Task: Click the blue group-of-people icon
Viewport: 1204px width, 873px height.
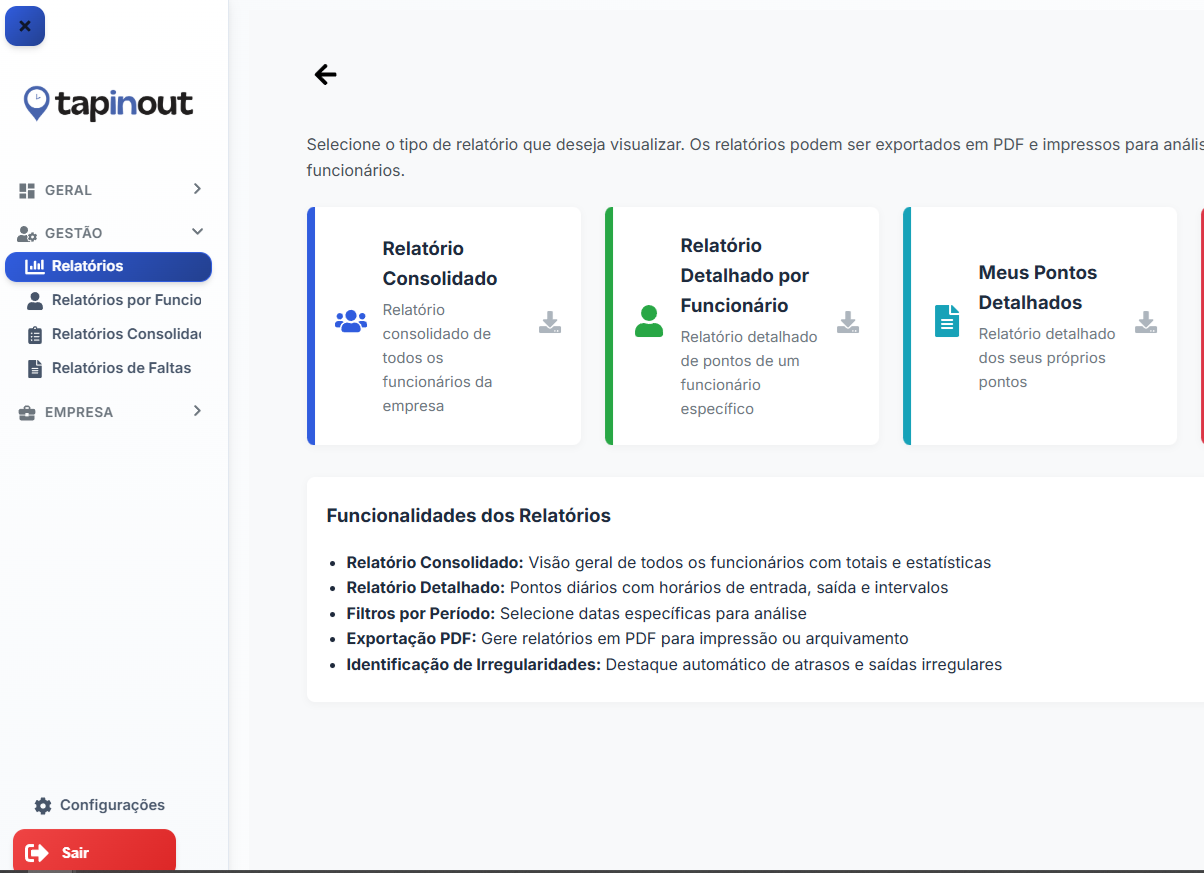Action: tap(351, 322)
